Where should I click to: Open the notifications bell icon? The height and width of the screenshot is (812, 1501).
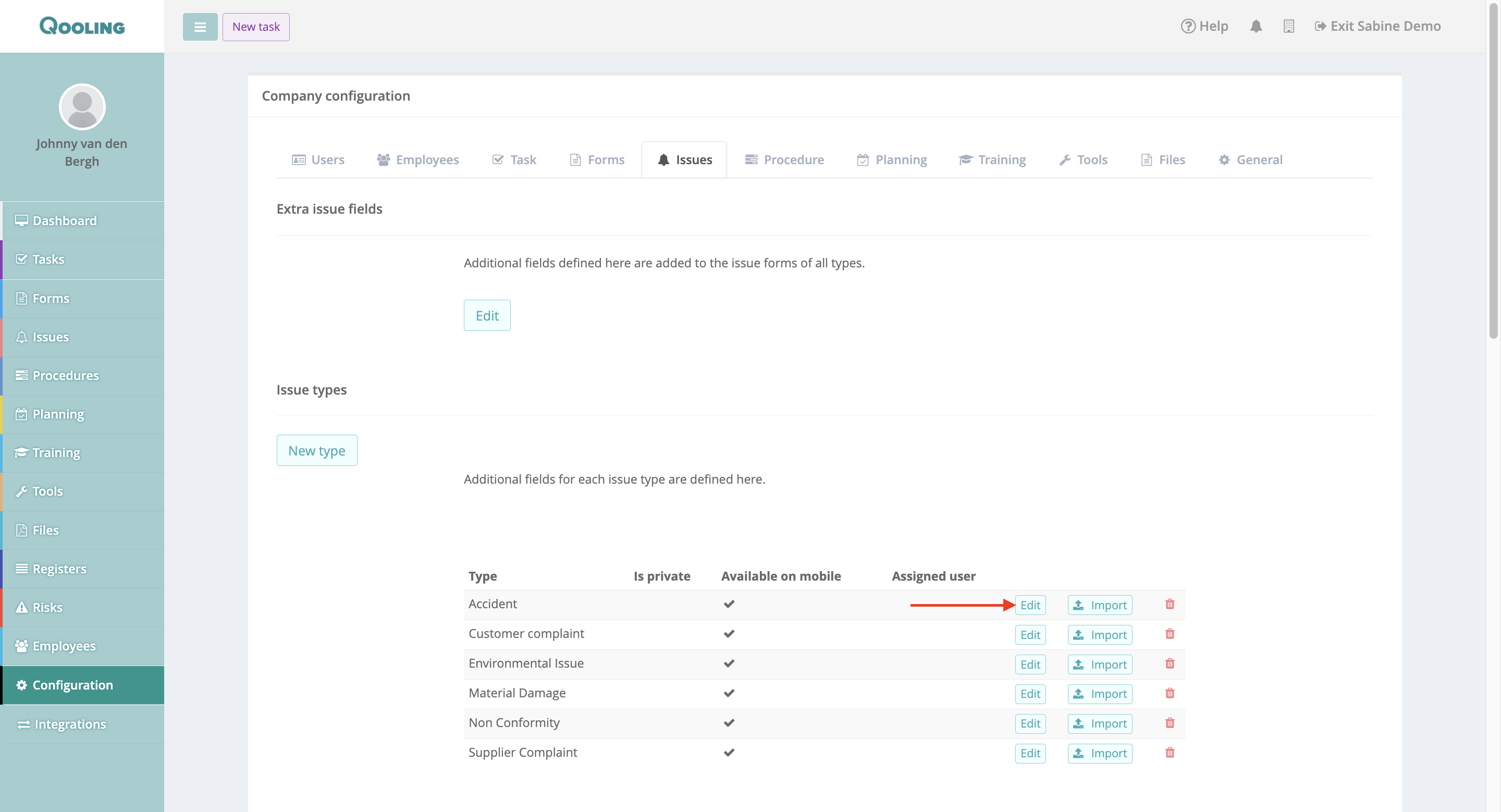1256,26
